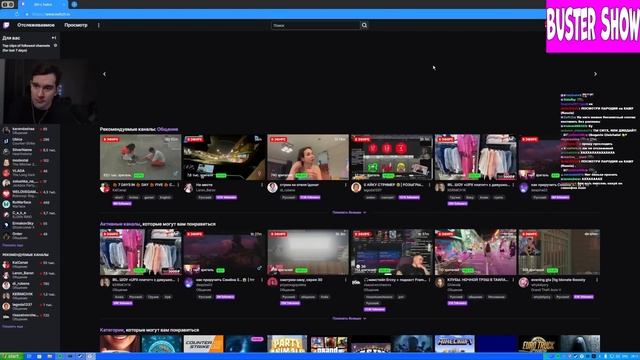Click the globe icon next to browser tab

point(74,4)
